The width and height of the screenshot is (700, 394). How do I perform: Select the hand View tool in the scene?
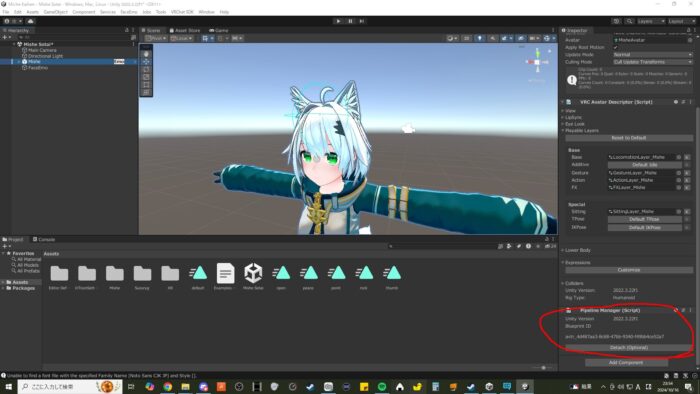point(146,54)
